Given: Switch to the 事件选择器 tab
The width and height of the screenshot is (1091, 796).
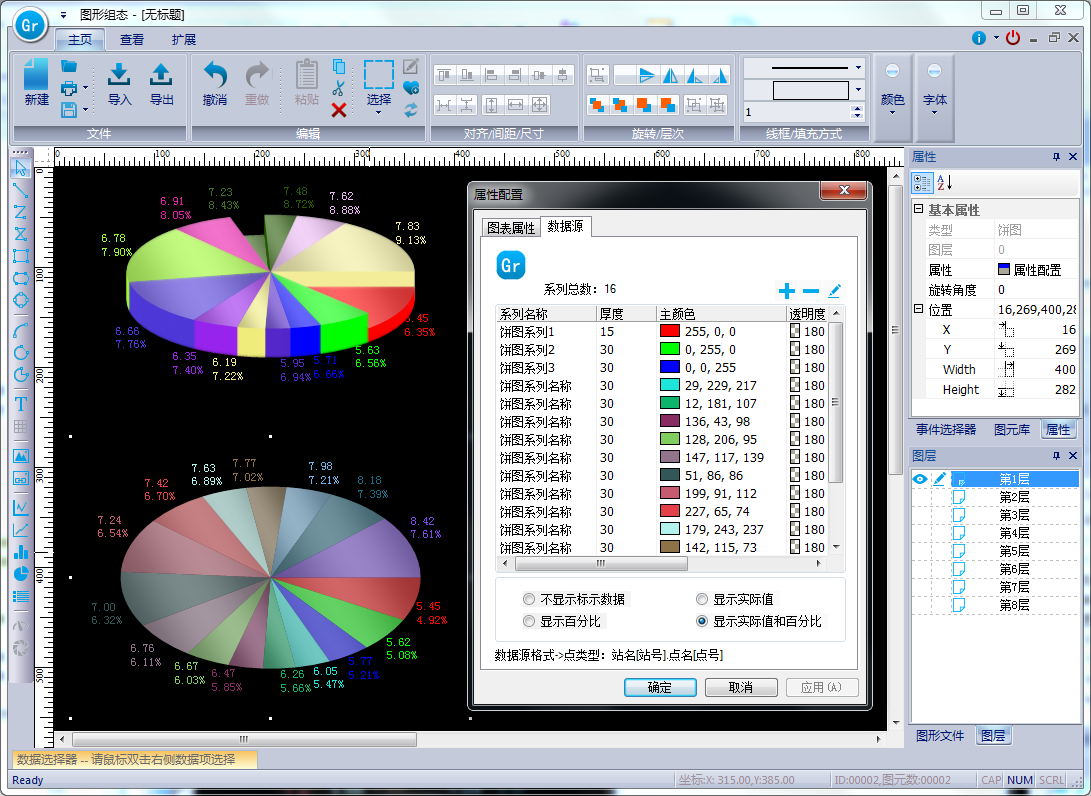Looking at the screenshot, I should point(946,429).
